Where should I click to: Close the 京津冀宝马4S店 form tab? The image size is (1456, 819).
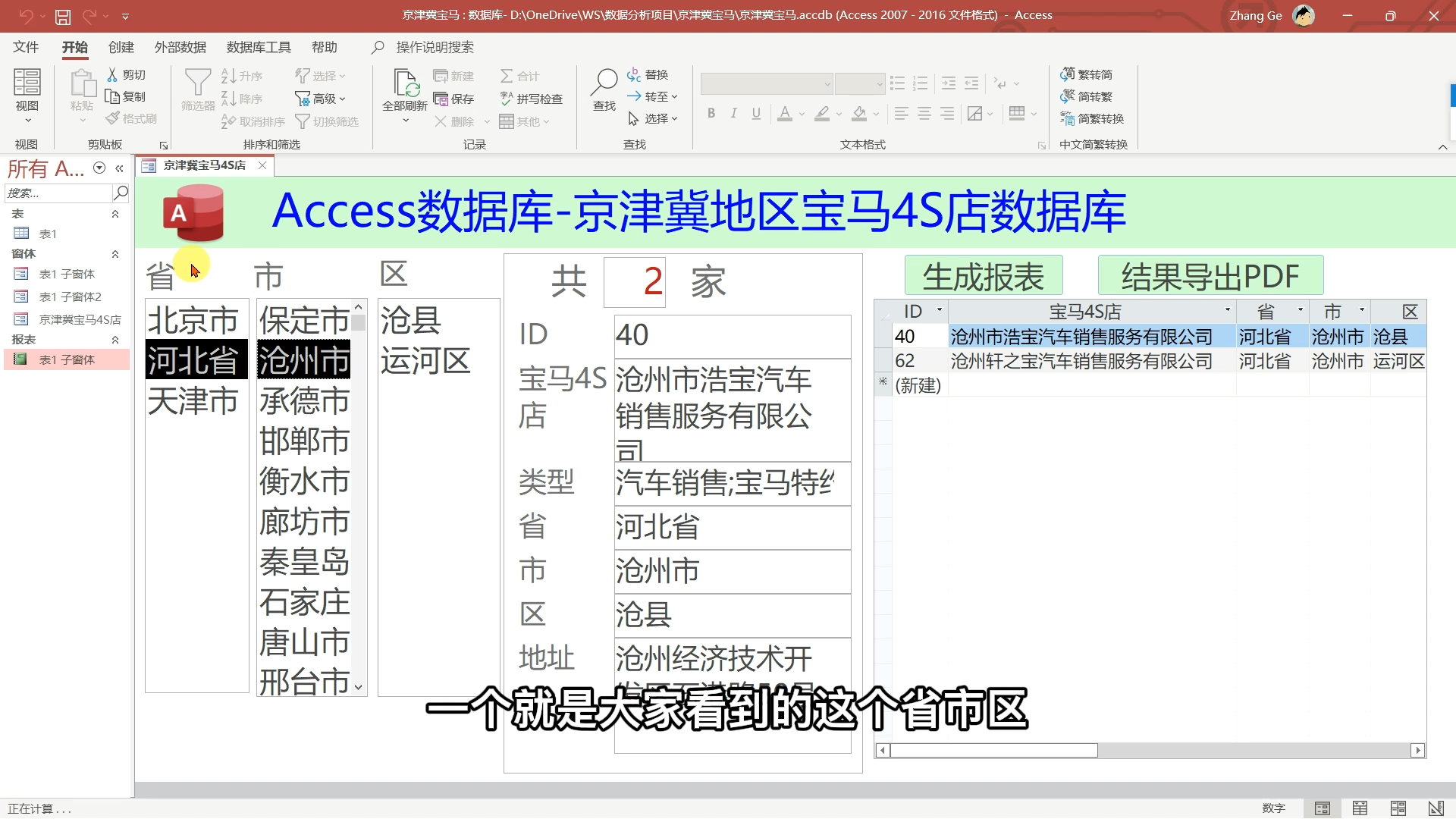pyautogui.click(x=262, y=165)
